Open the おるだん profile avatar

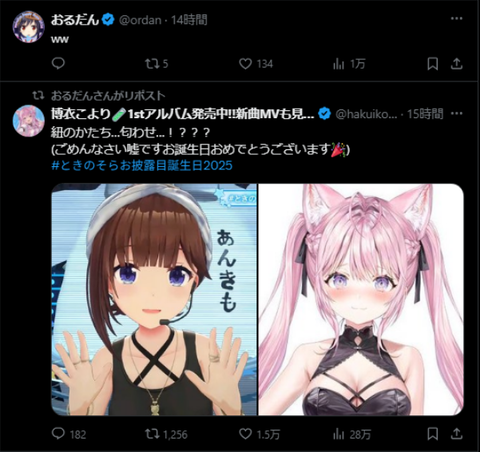(29, 26)
